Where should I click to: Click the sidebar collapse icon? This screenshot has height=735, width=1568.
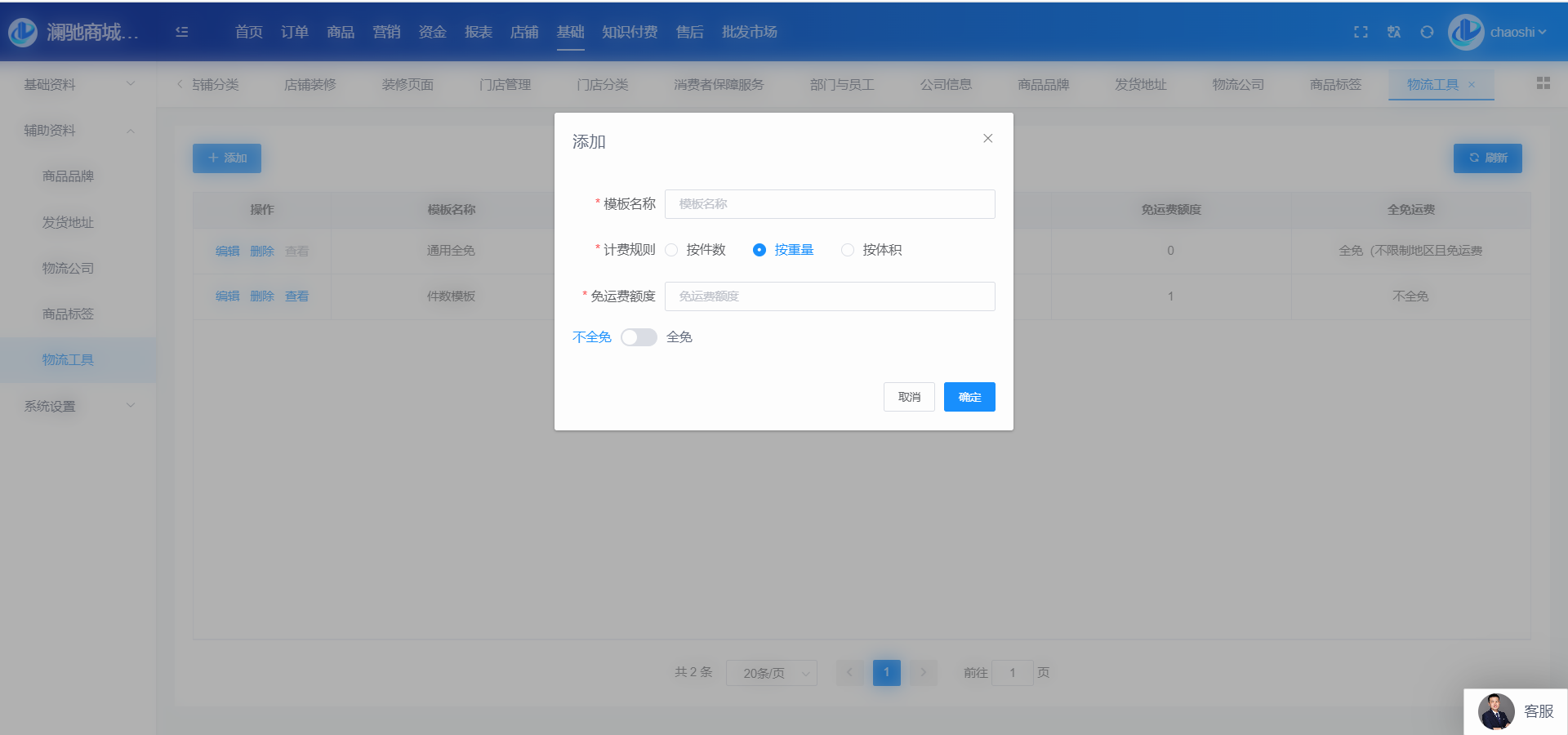click(x=181, y=32)
